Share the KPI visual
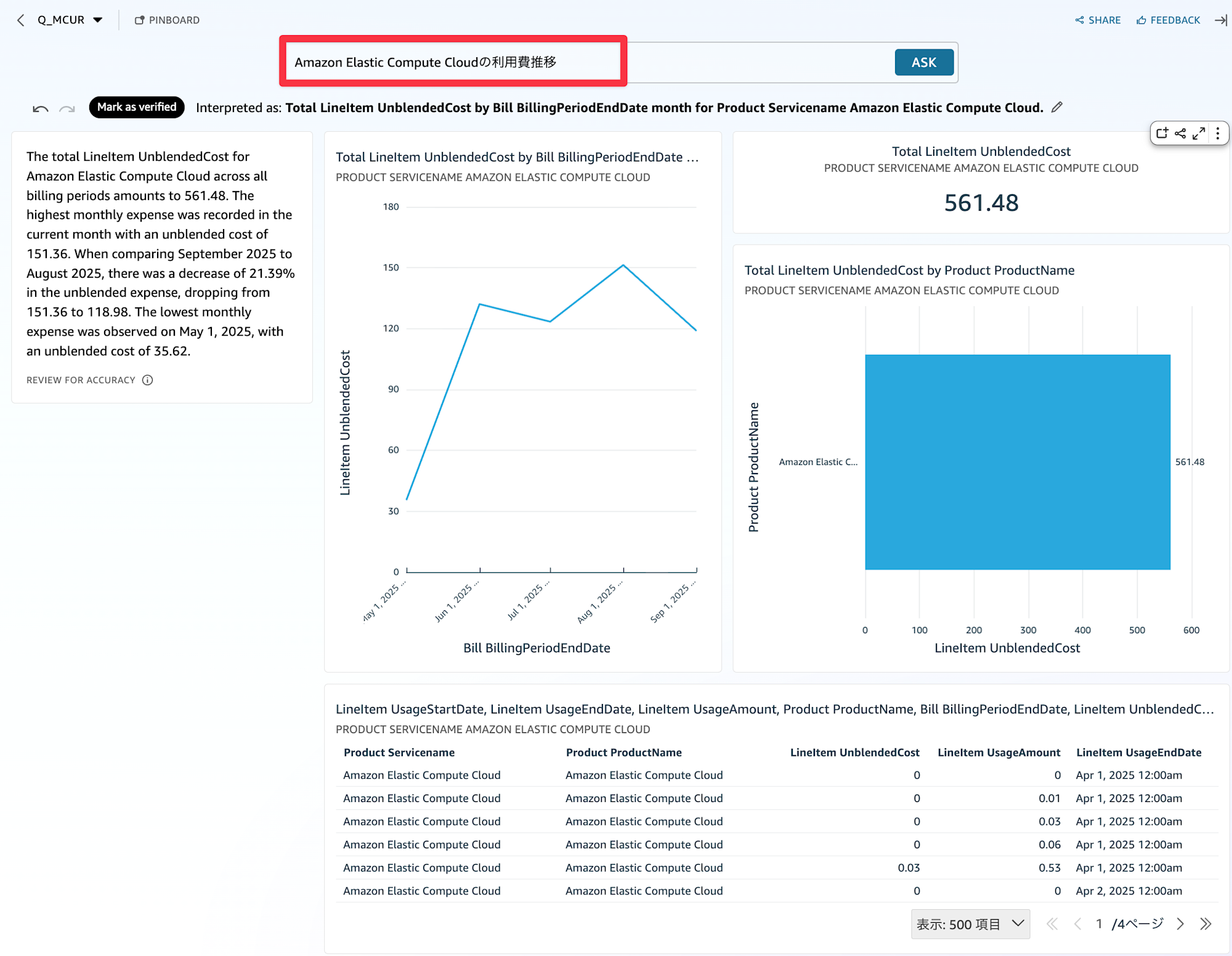This screenshot has width=1232, height=956. click(x=1180, y=133)
